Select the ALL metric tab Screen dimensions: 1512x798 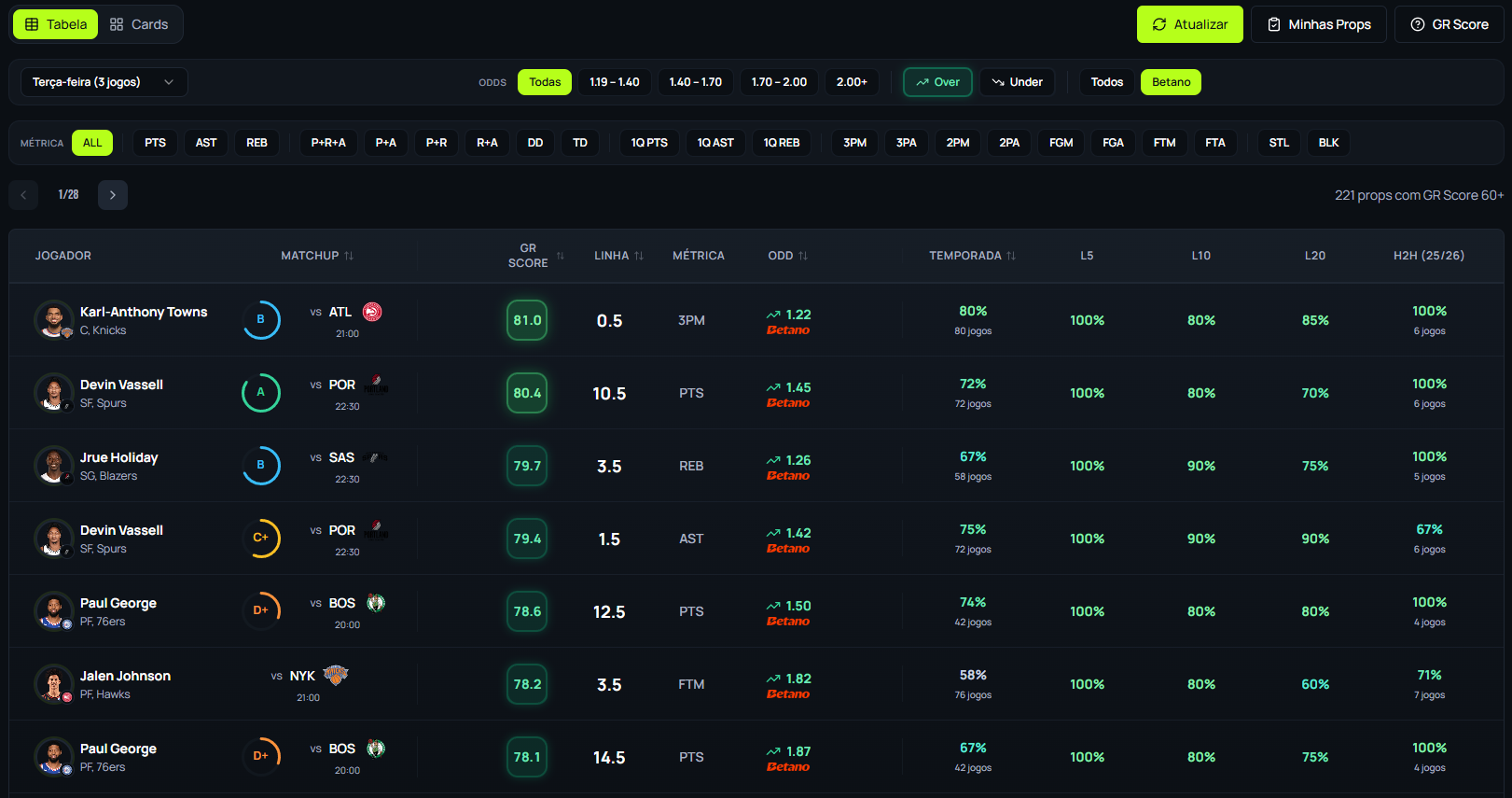(92, 143)
